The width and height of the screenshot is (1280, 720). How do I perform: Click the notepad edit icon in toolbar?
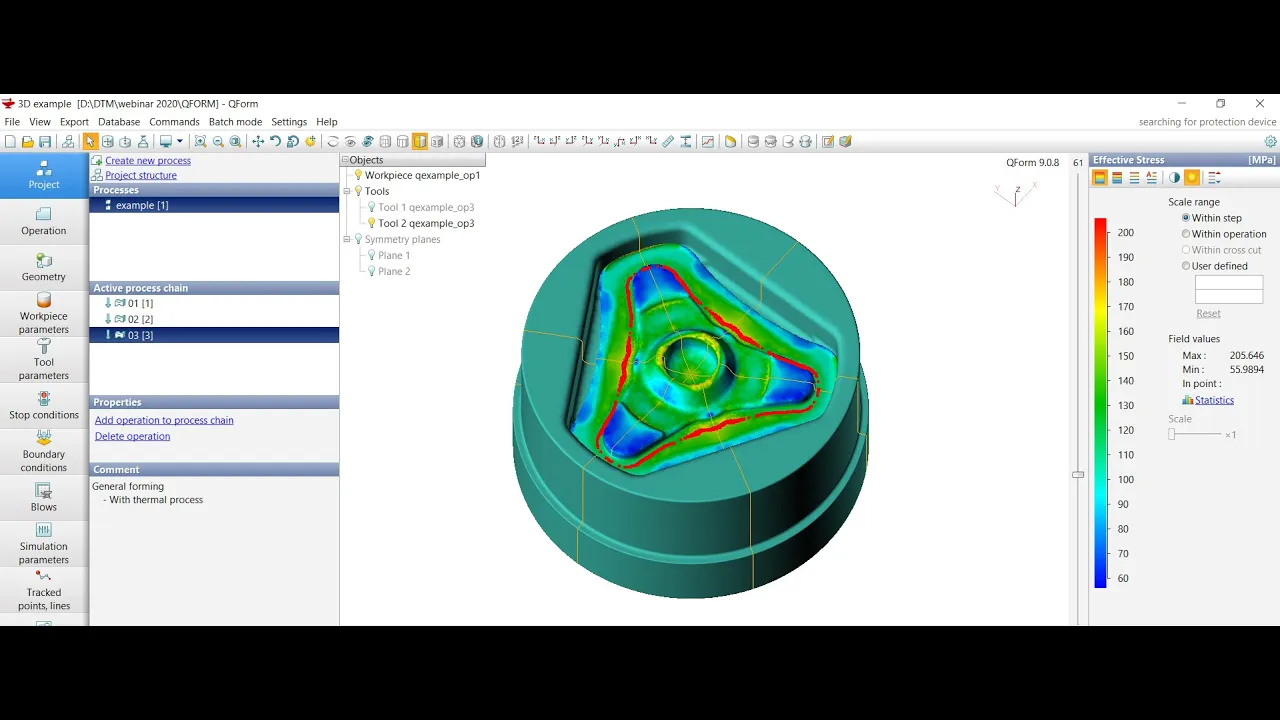[x=827, y=142]
